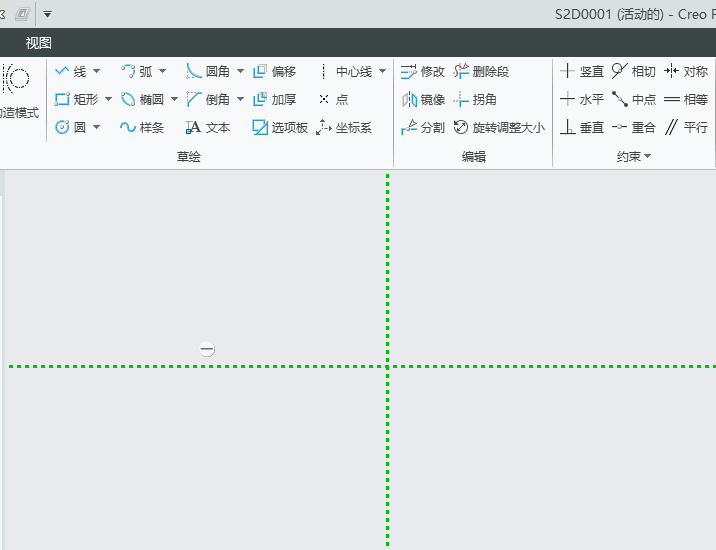Open the 选项板 (Palette) tool

click(x=280, y=127)
